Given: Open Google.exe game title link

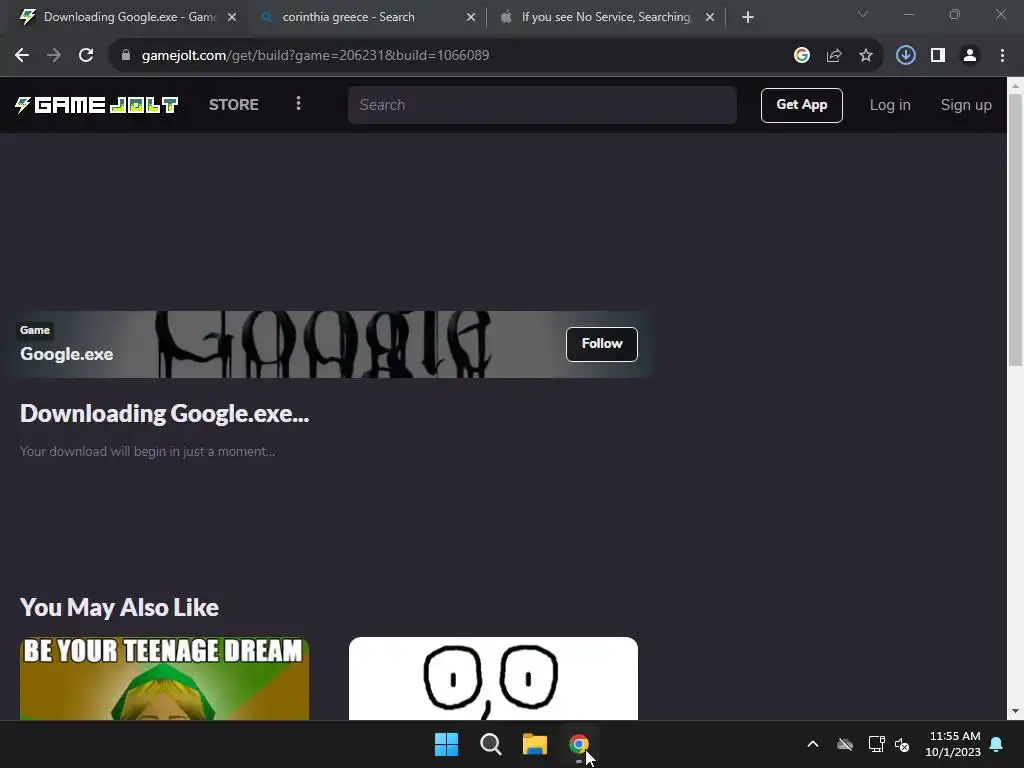Looking at the screenshot, I should (67, 354).
